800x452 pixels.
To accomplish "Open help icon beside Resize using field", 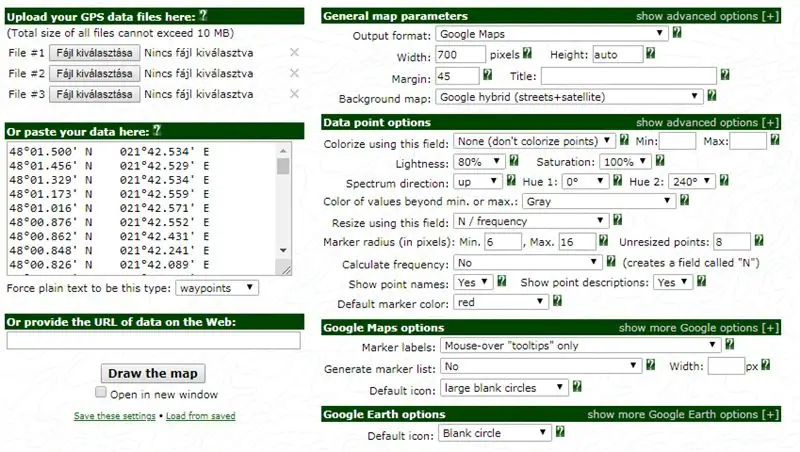I will click(617, 220).
